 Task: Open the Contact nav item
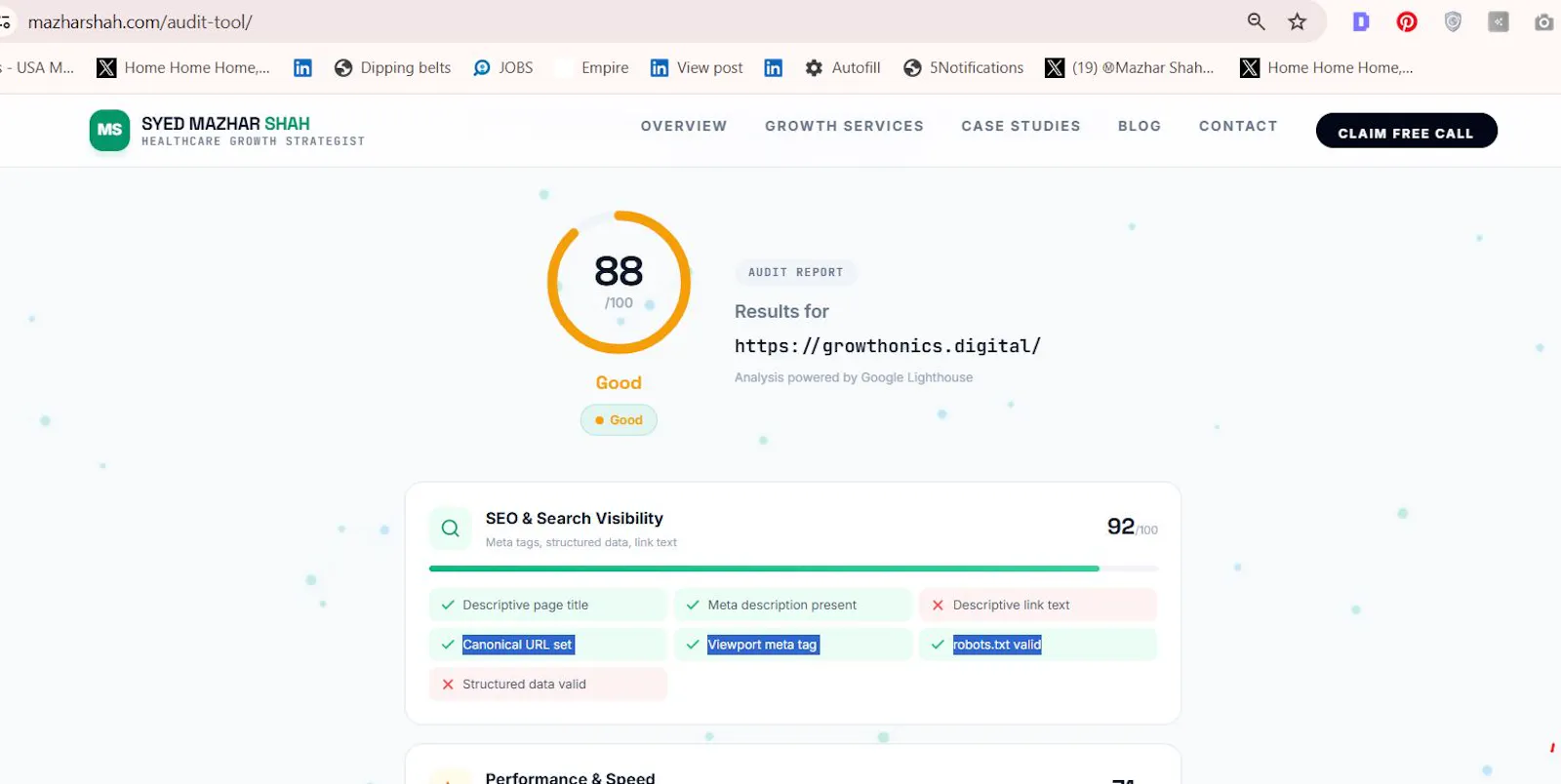tap(1238, 126)
